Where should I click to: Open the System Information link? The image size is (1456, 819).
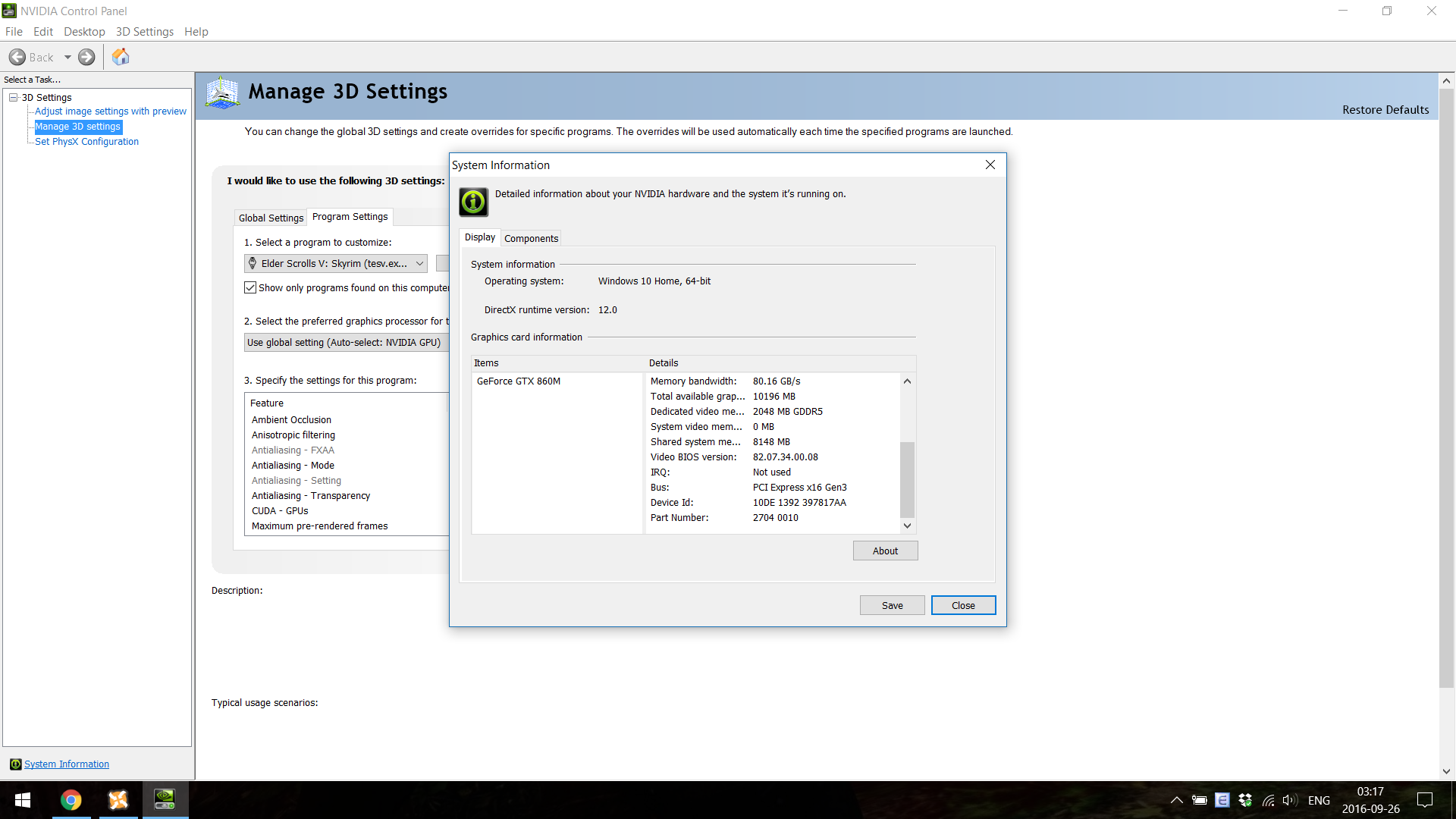coord(67,764)
